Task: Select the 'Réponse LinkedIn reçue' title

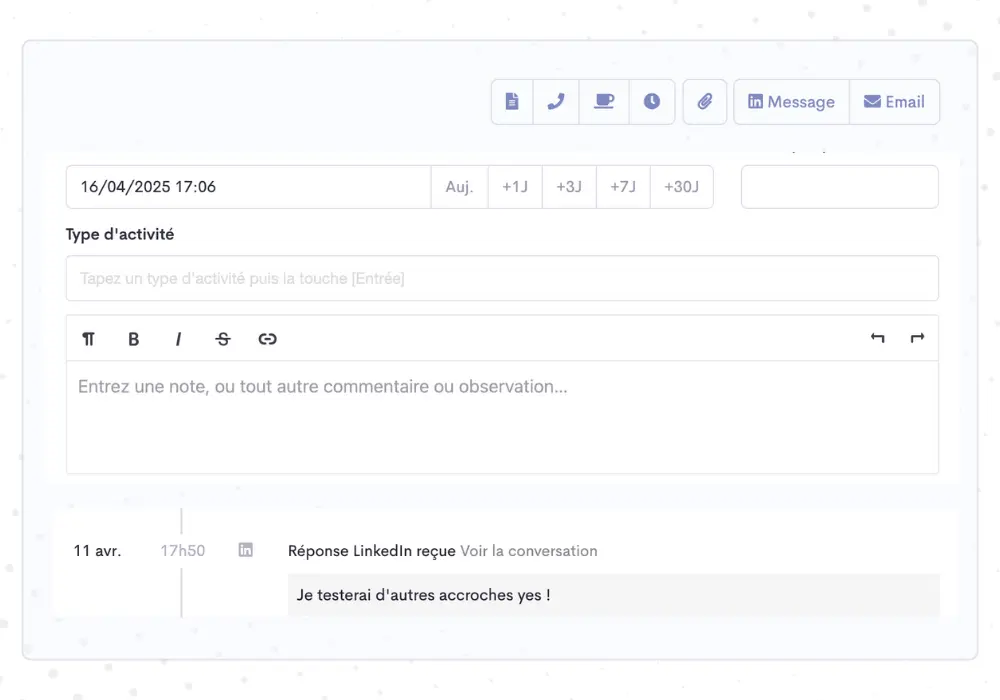Action: click(x=371, y=551)
